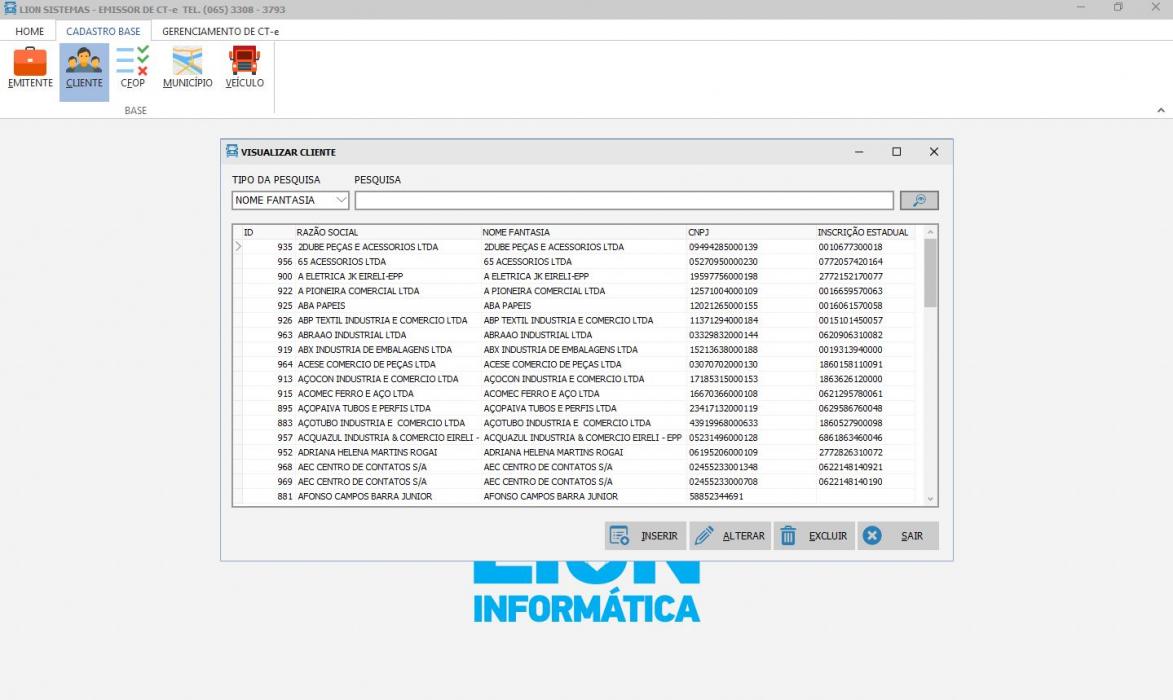
Task: Switch to the HOME ribbon tab
Action: click(x=29, y=31)
